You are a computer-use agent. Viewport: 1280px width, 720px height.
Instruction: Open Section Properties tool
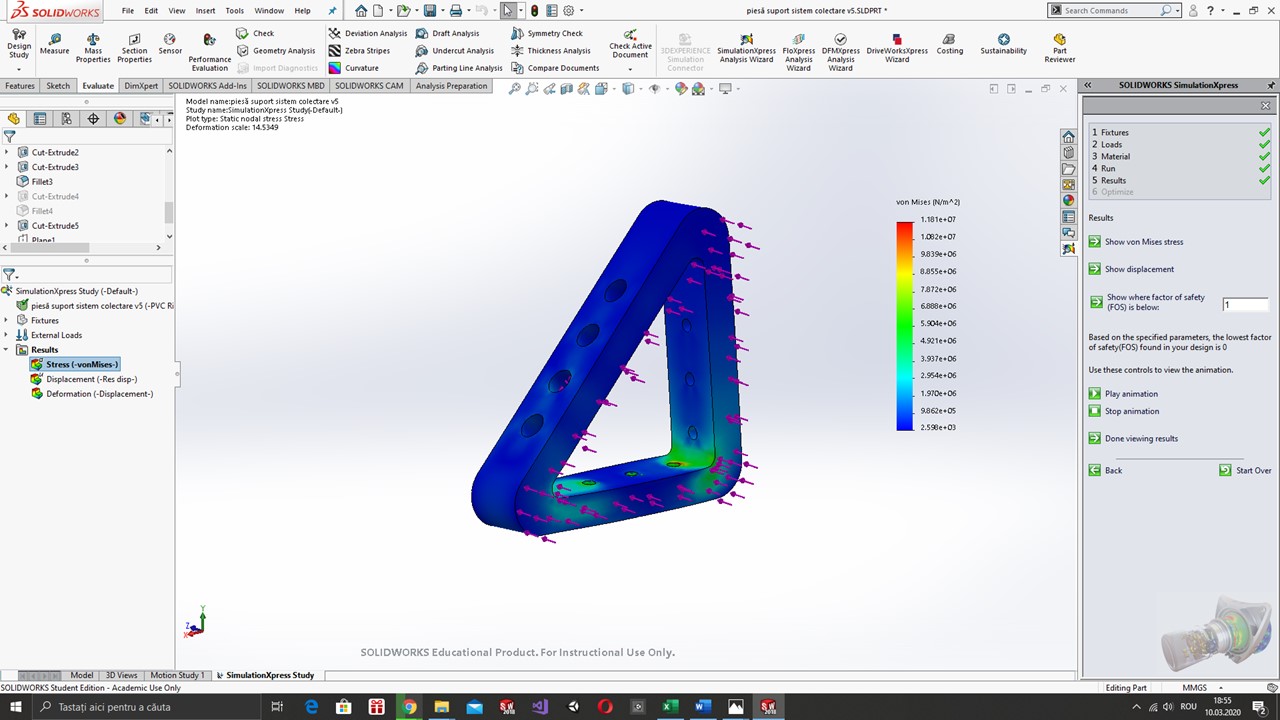[134, 48]
